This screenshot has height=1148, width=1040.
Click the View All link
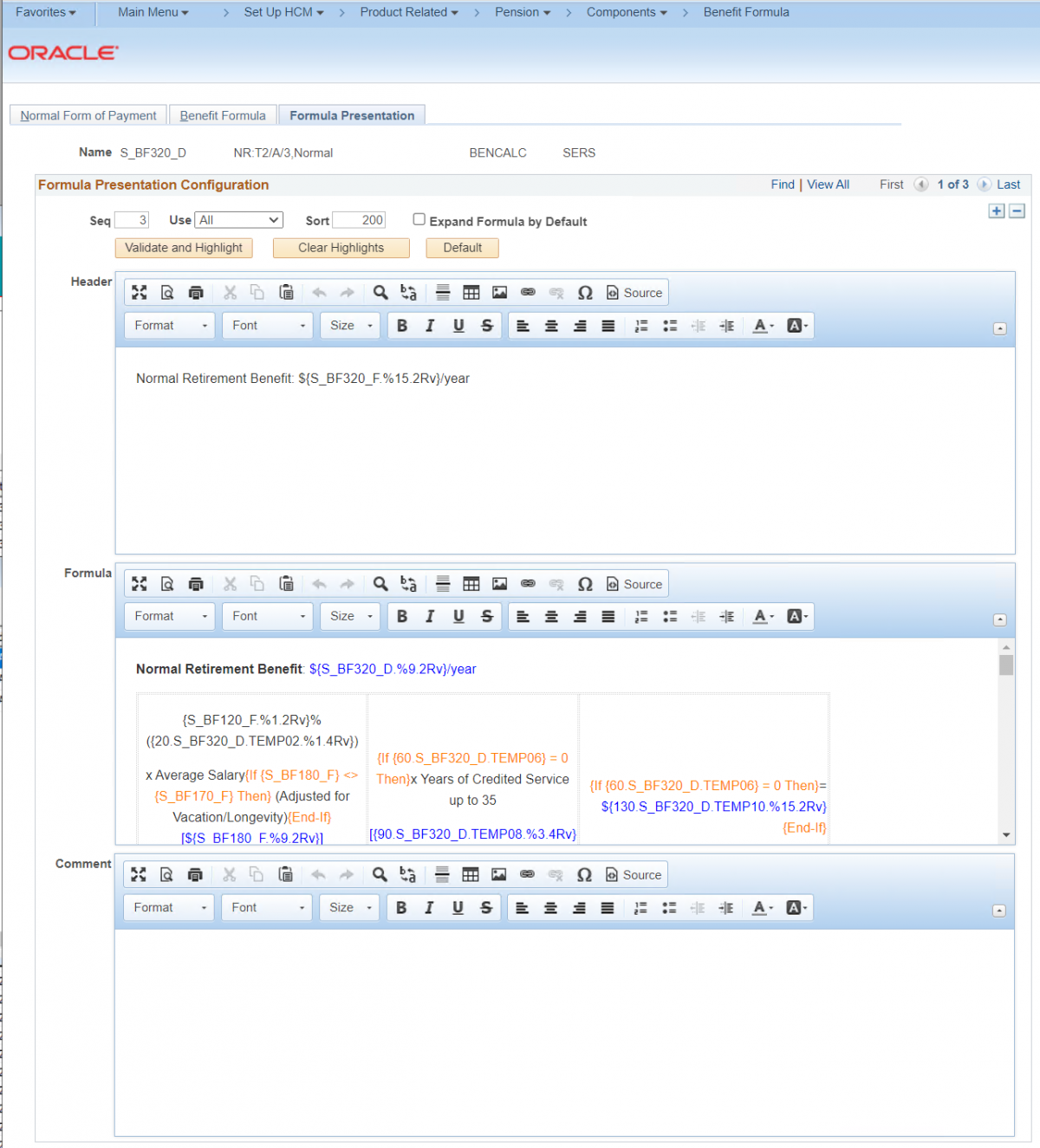pyautogui.click(x=828, y=184)
